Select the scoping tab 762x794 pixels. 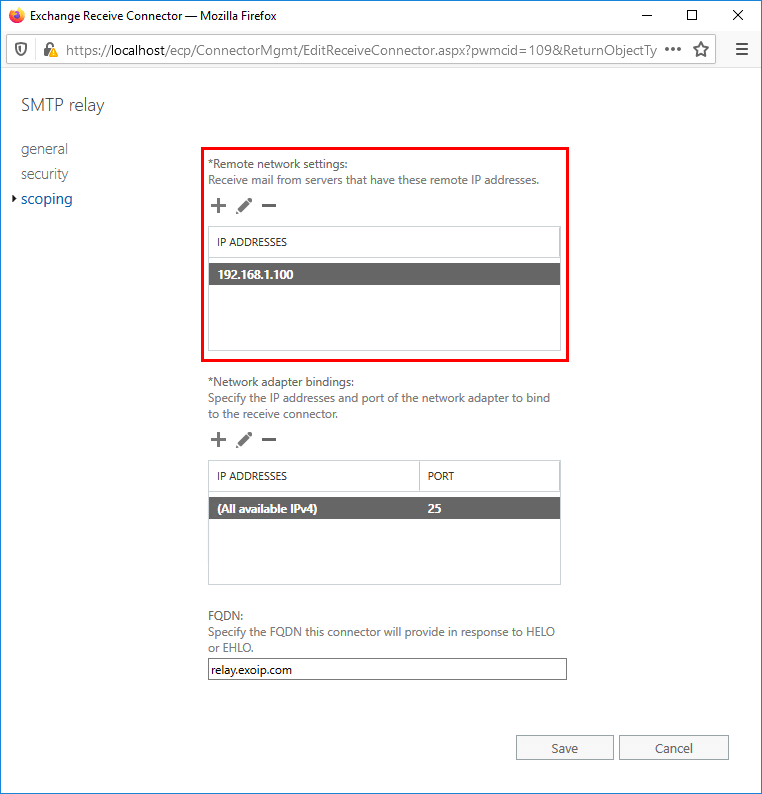[47, 199]
